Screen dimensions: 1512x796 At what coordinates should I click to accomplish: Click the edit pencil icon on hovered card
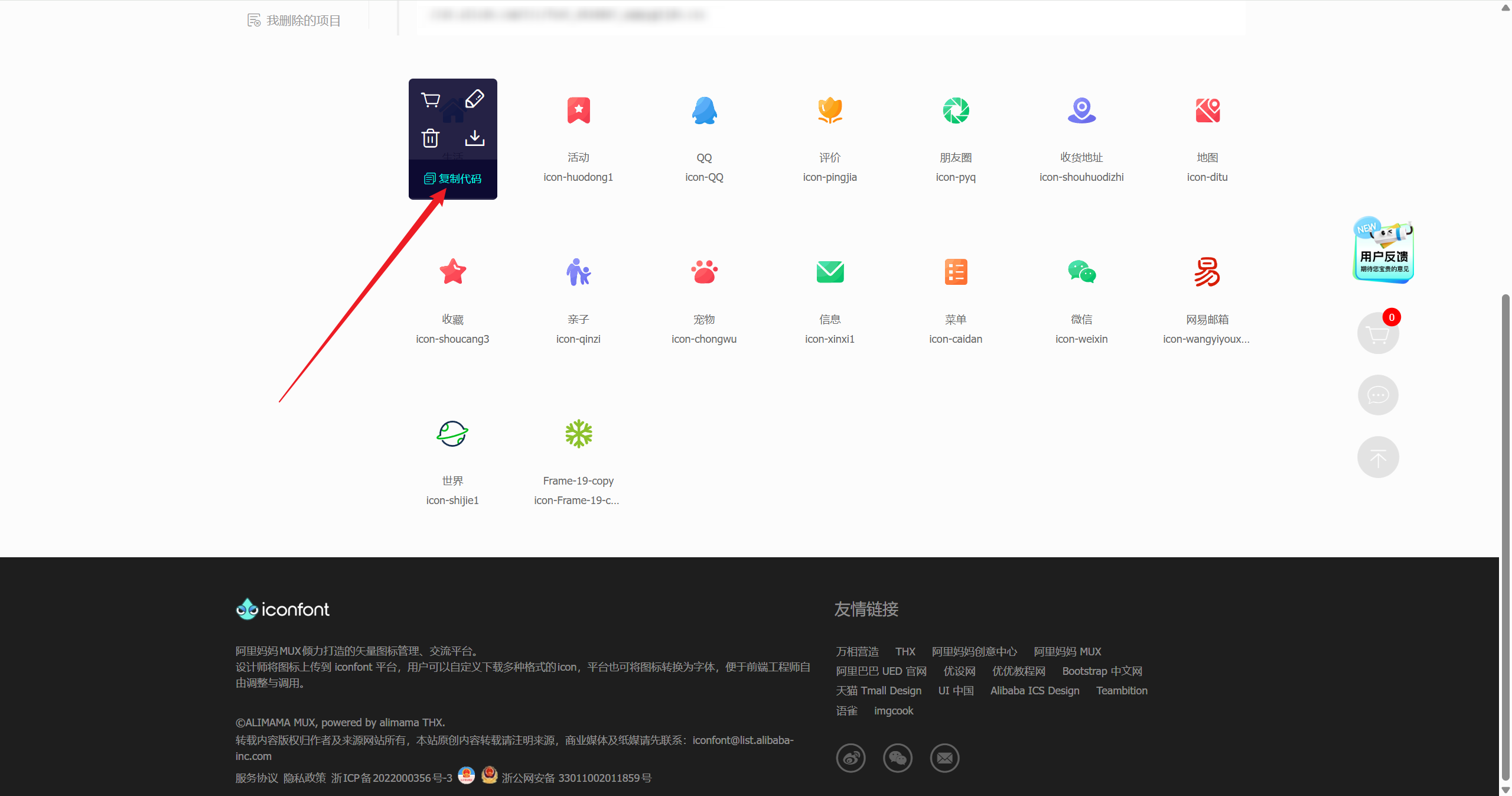coord(475,99)
